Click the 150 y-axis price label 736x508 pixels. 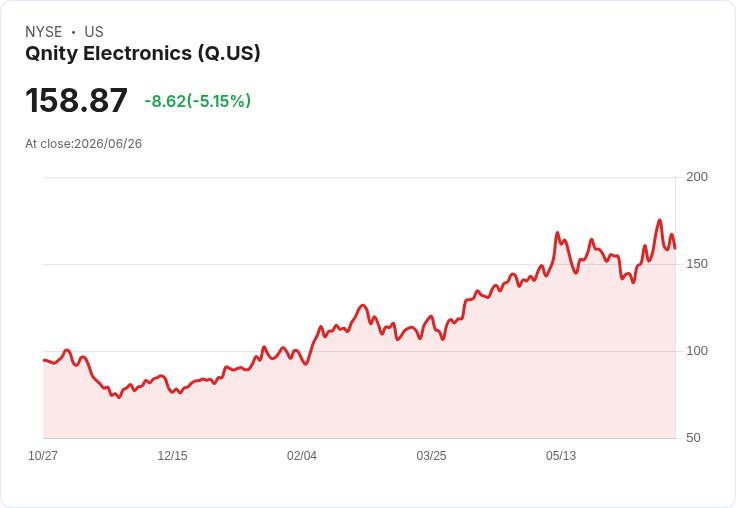click(697, 264)
